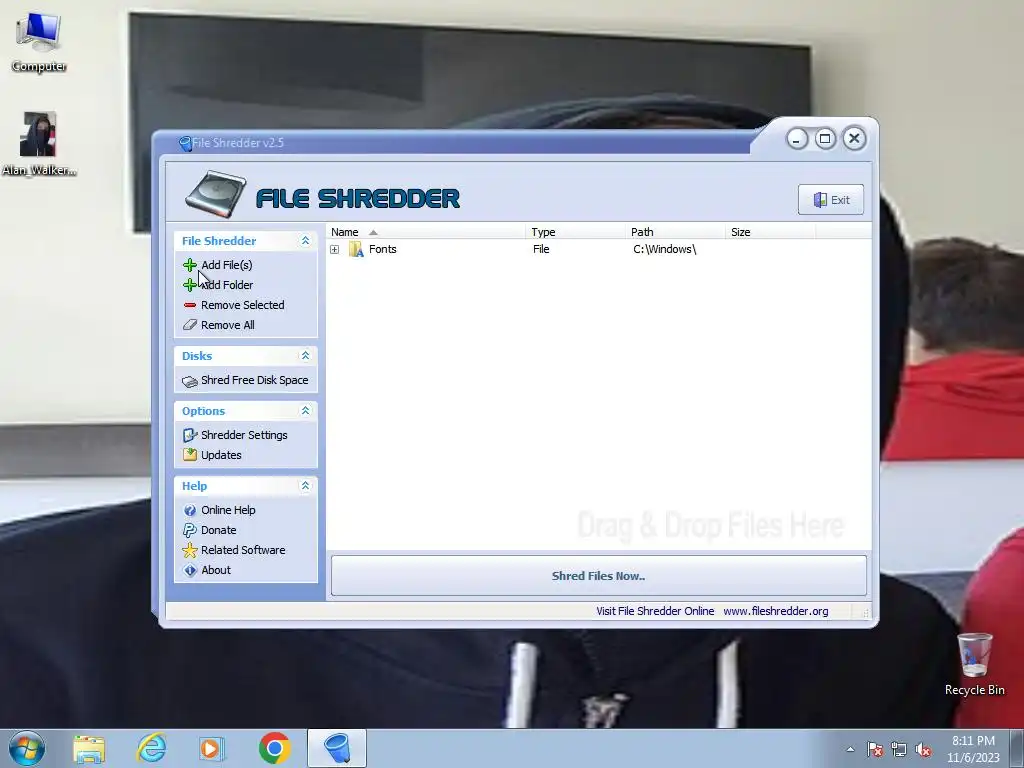This screenshot has width=1024, height=768.
Task: Click the star icon for Related Software
Action: (x=189, y=550)
